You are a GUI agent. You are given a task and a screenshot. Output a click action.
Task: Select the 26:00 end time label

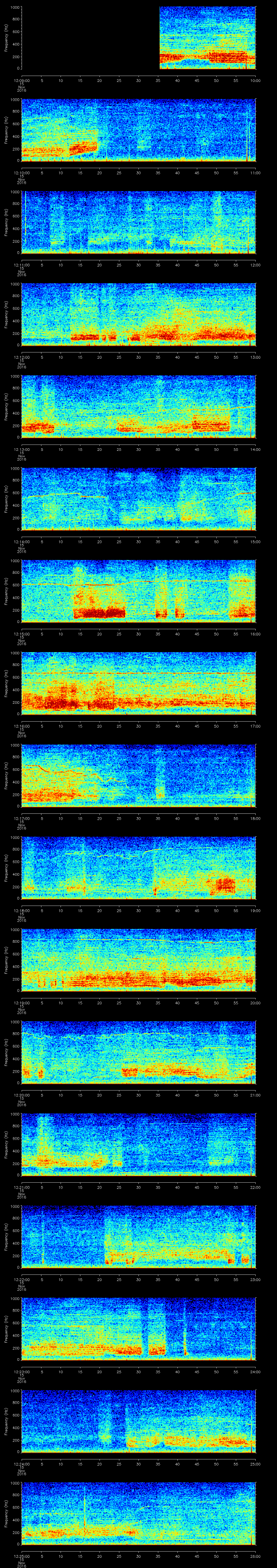point(255,1556)
